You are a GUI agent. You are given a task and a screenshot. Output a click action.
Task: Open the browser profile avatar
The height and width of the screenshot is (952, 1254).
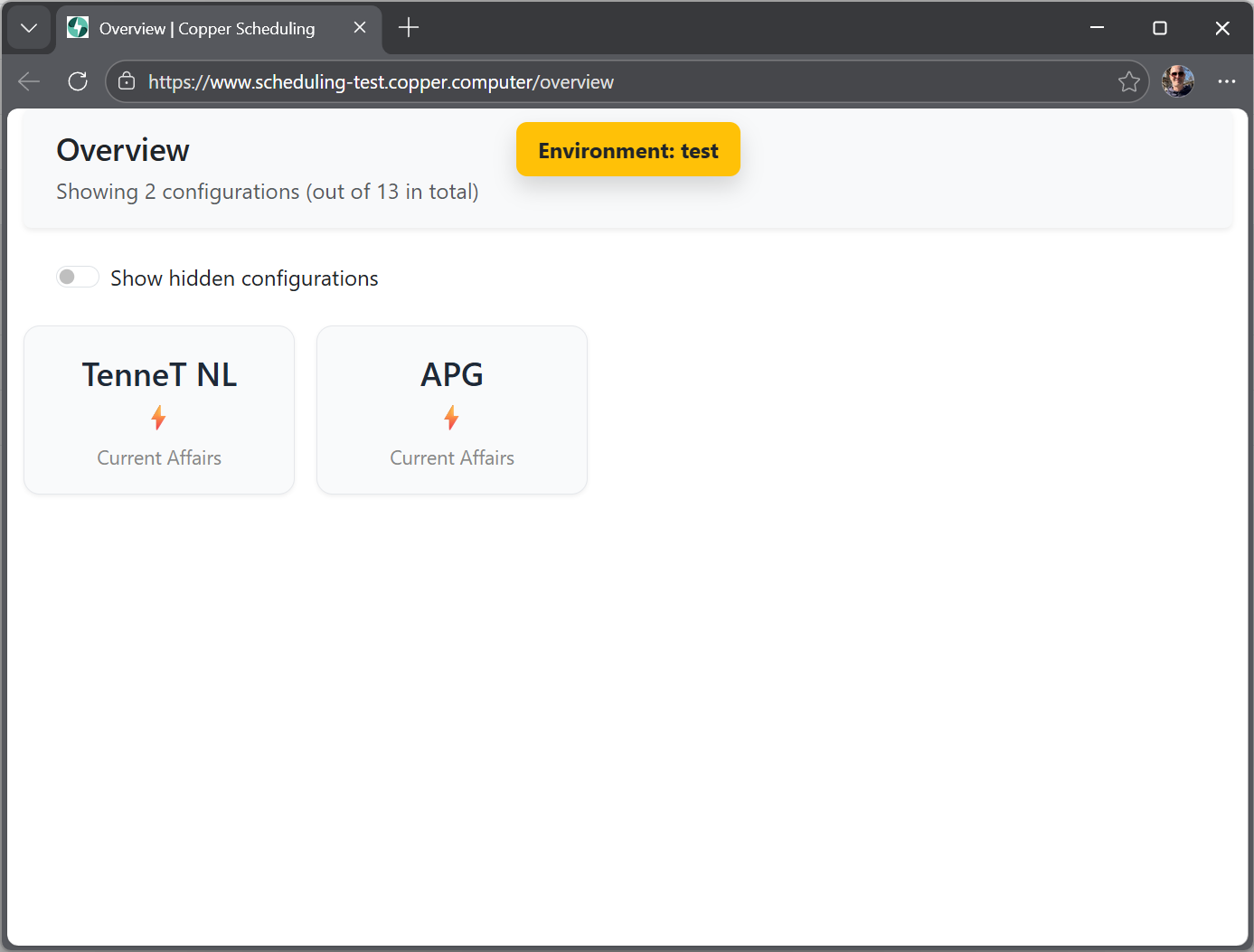tap(1177, 81)
